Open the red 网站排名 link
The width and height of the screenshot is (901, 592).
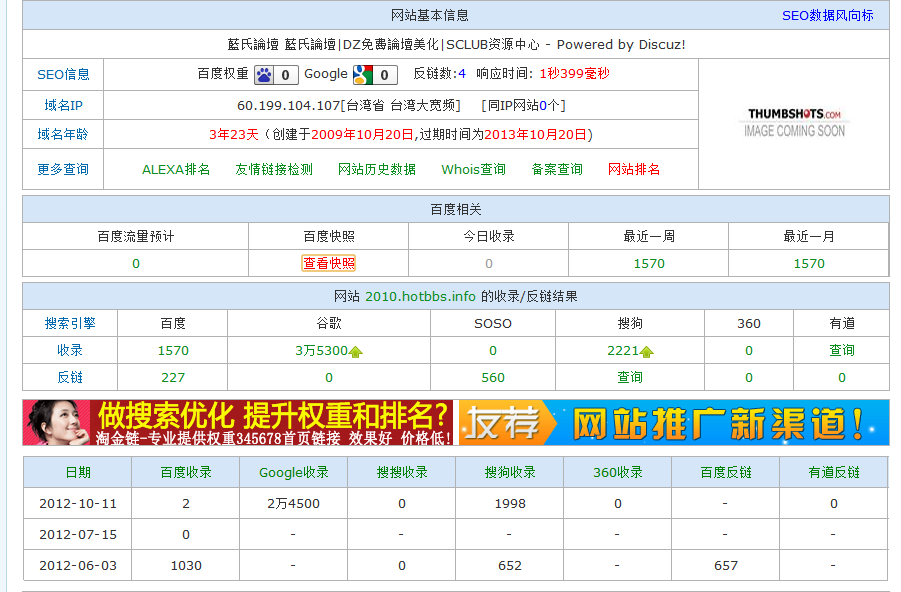pos(634,170)
